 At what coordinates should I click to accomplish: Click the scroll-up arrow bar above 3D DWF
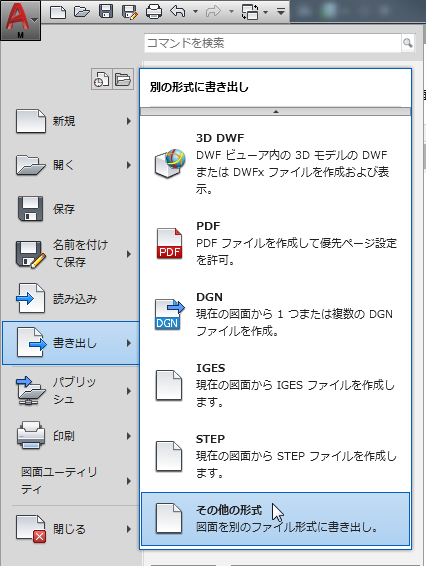[x=275, y=112]
